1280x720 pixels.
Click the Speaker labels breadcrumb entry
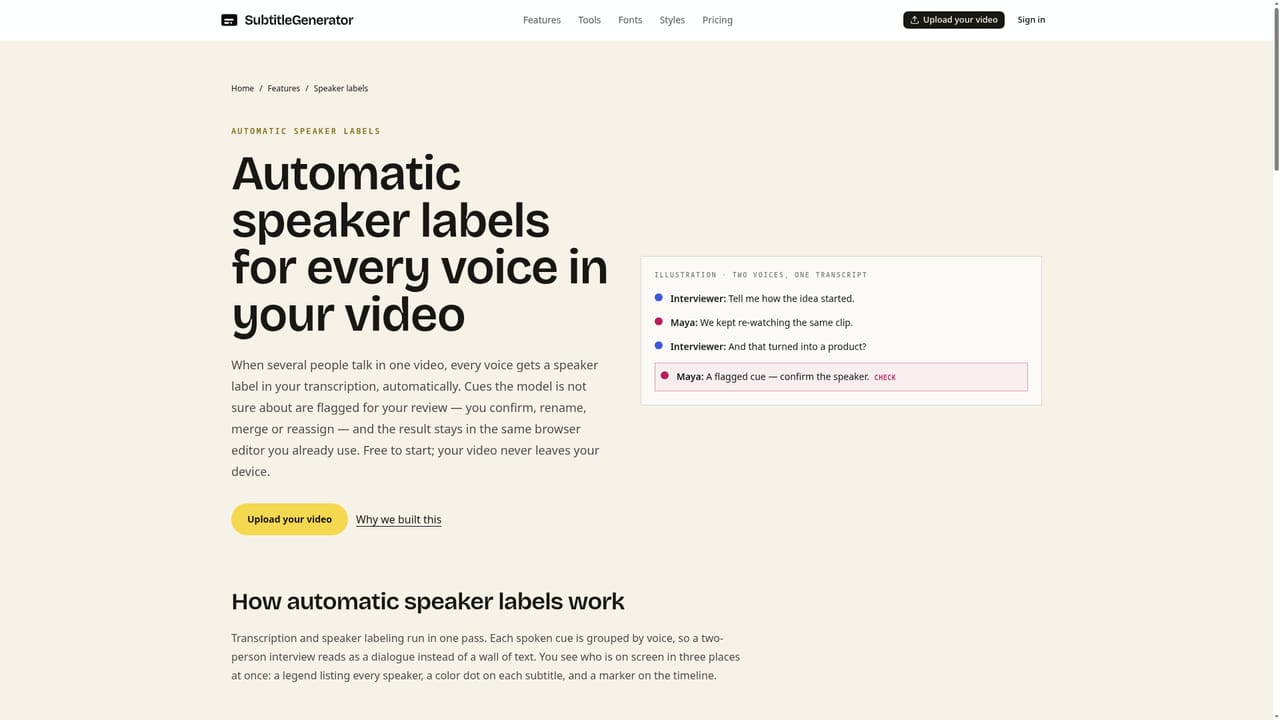click(x=341, y=88)
